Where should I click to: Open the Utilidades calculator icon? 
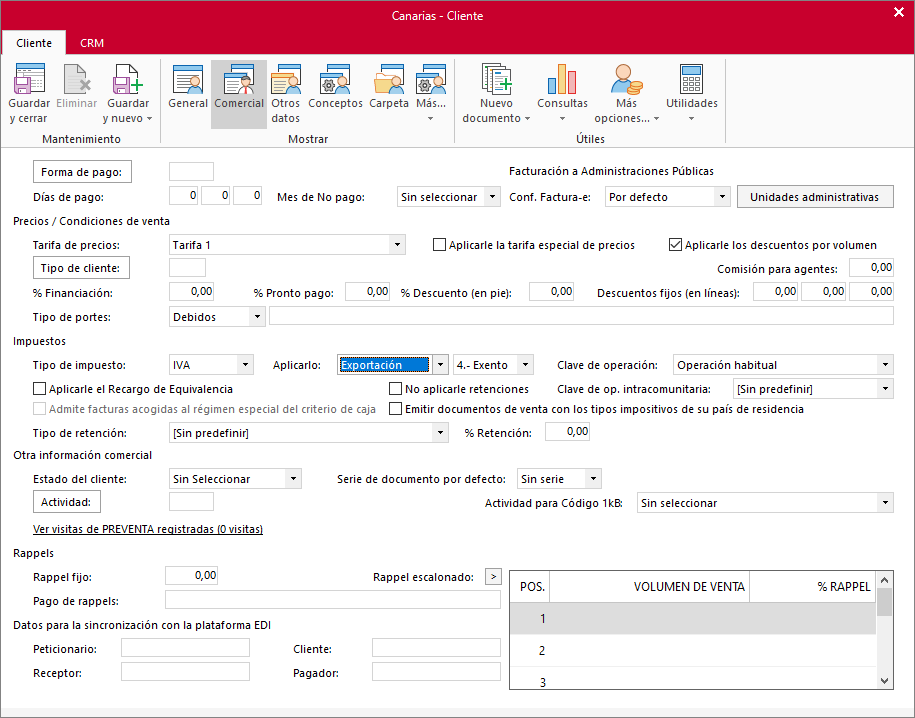point(692,79)
